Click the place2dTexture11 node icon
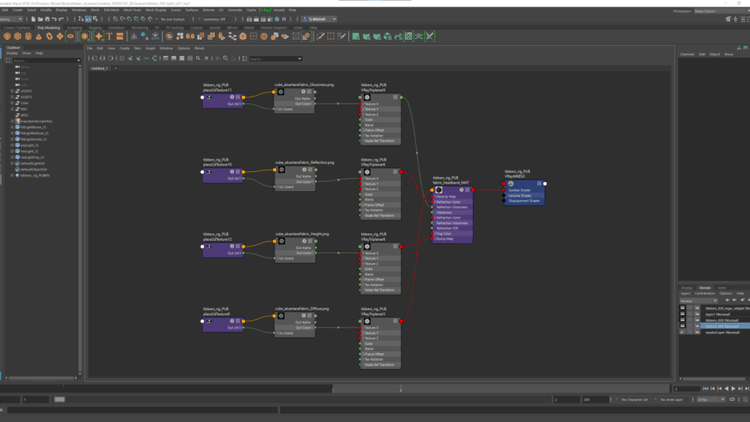Screen dimensions: 750x422 click(209, 97)
